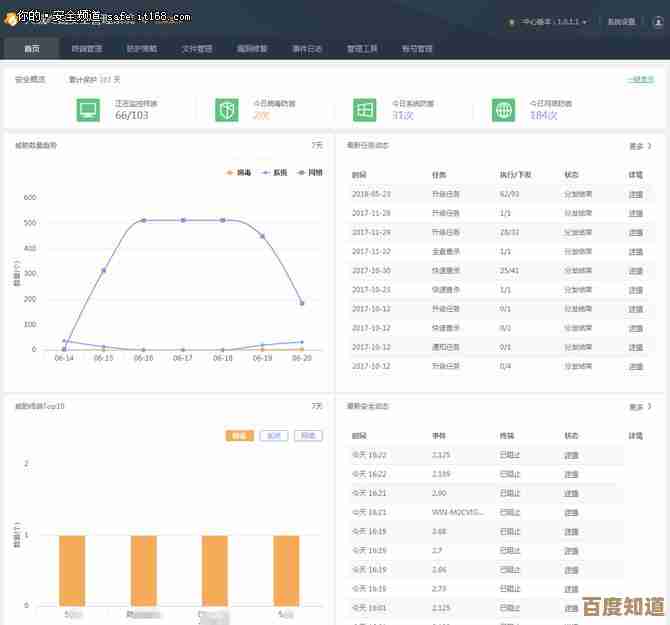This screenshot has width=670, height=625.
Task: Click the green shield virus defense icon
Action: 227,110
